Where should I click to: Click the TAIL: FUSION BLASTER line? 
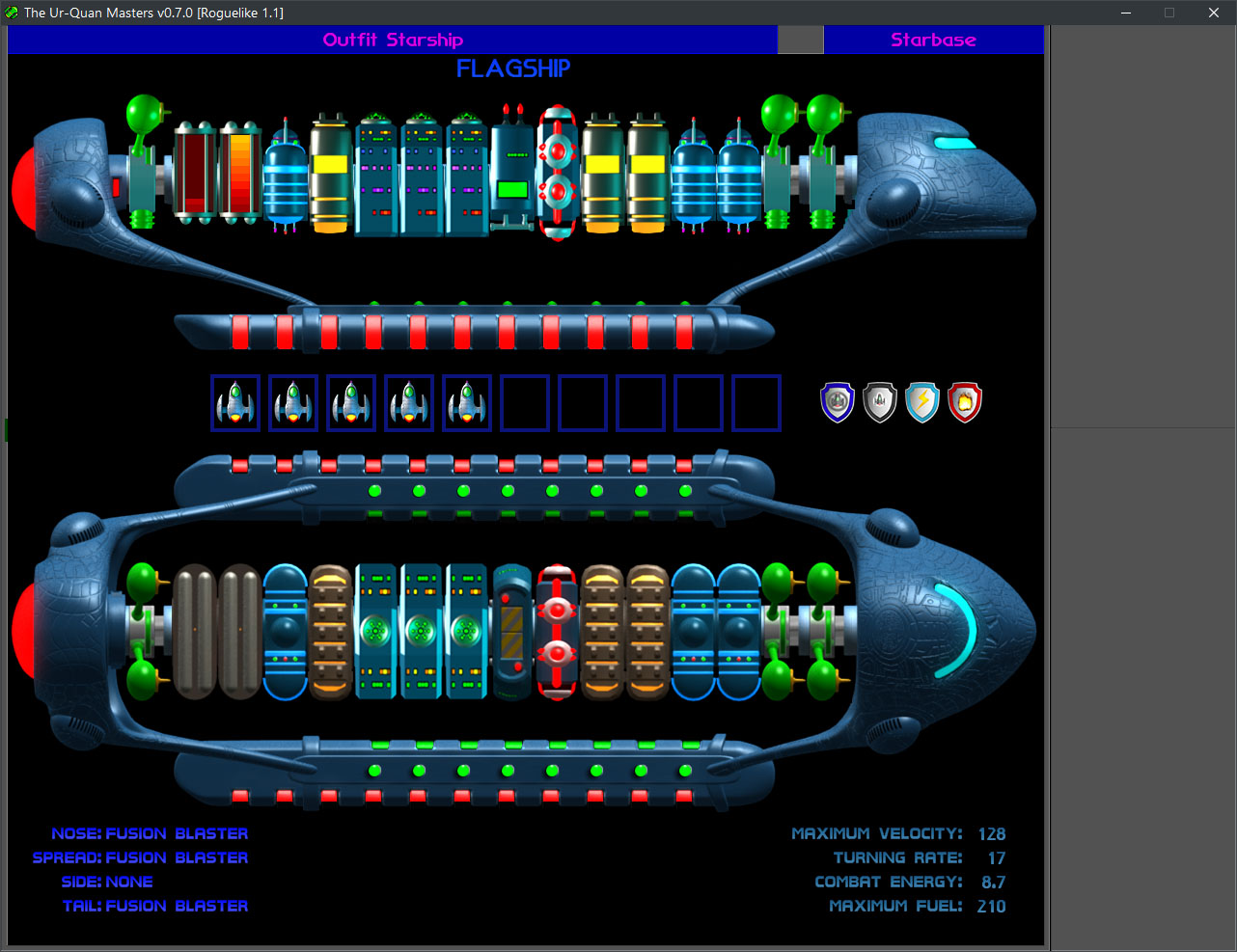155,906
